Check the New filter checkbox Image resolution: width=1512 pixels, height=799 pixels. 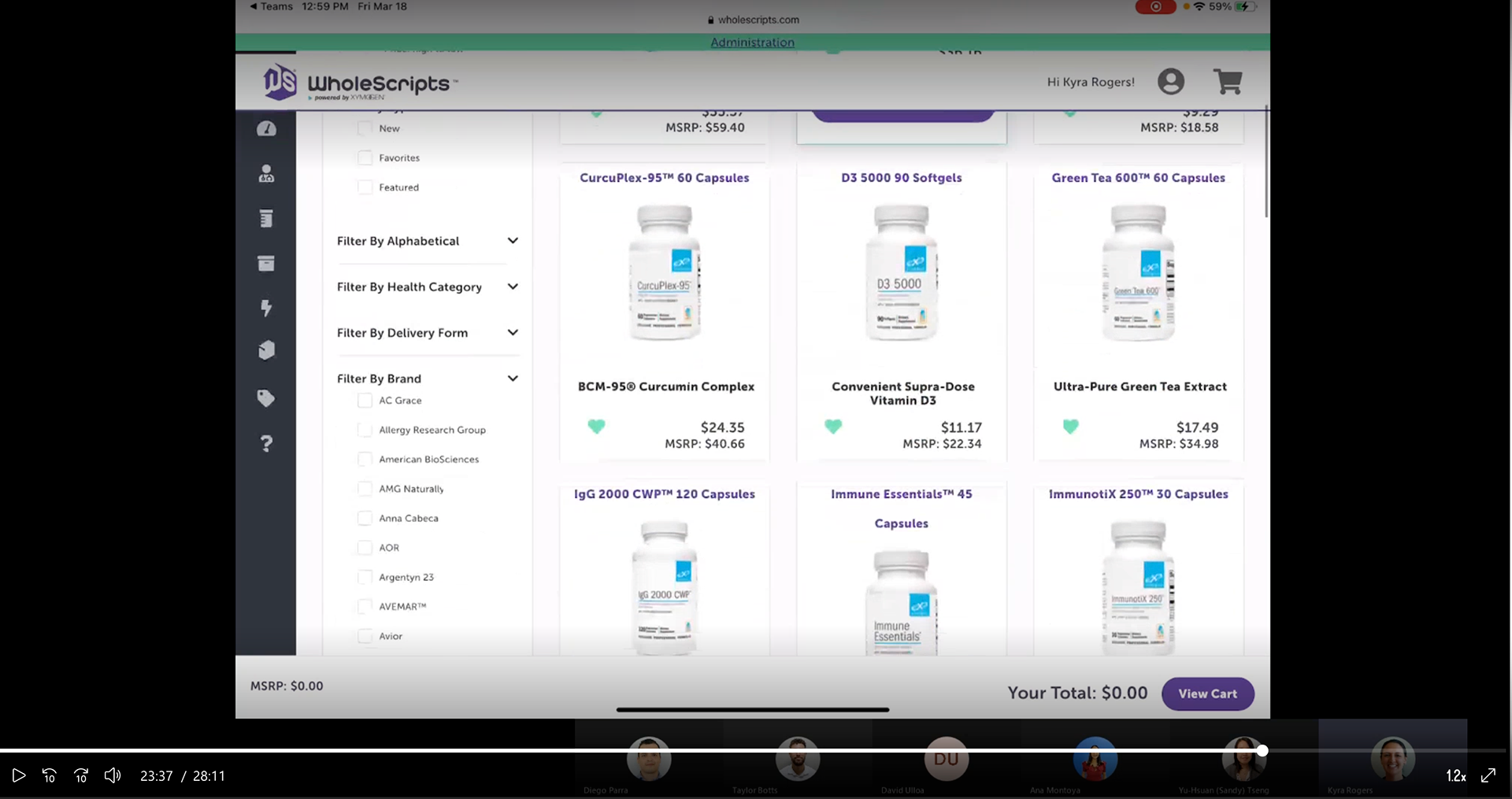pyautogui.click(x=365, y=128)
